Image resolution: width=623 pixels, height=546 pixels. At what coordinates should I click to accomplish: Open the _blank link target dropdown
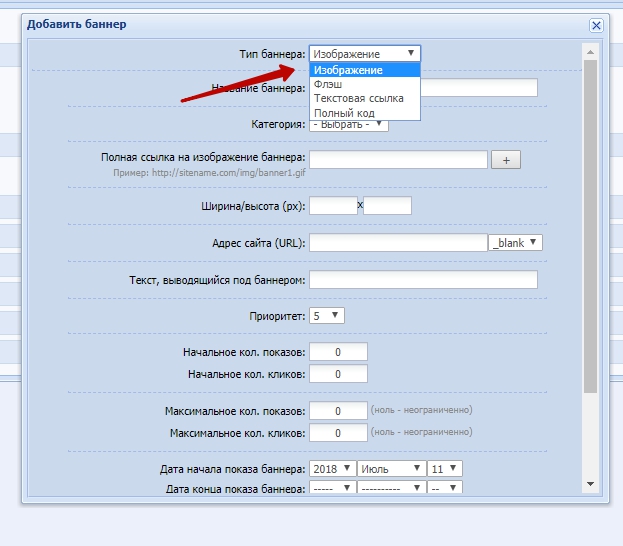[515, 242]
